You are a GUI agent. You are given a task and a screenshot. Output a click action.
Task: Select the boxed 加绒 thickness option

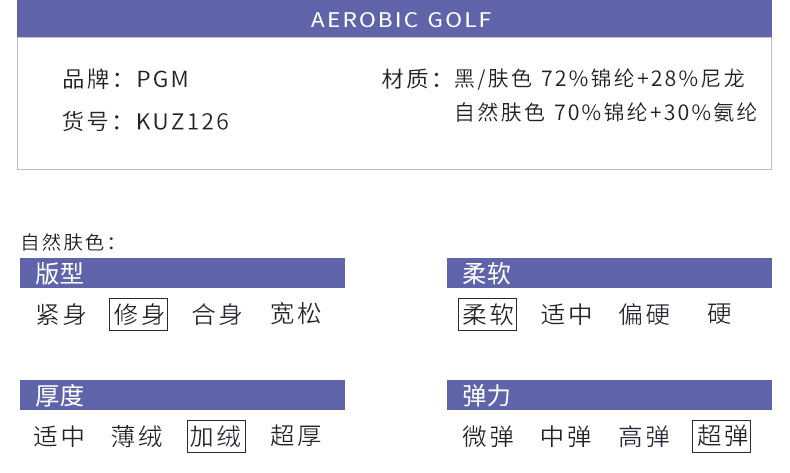pos(216,436)
